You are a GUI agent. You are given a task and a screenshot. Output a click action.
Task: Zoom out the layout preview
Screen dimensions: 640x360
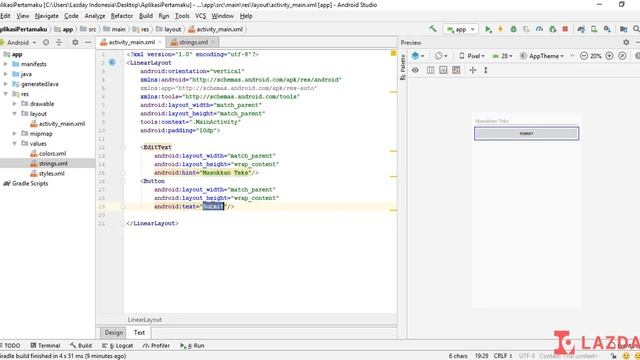pos(584,56)
